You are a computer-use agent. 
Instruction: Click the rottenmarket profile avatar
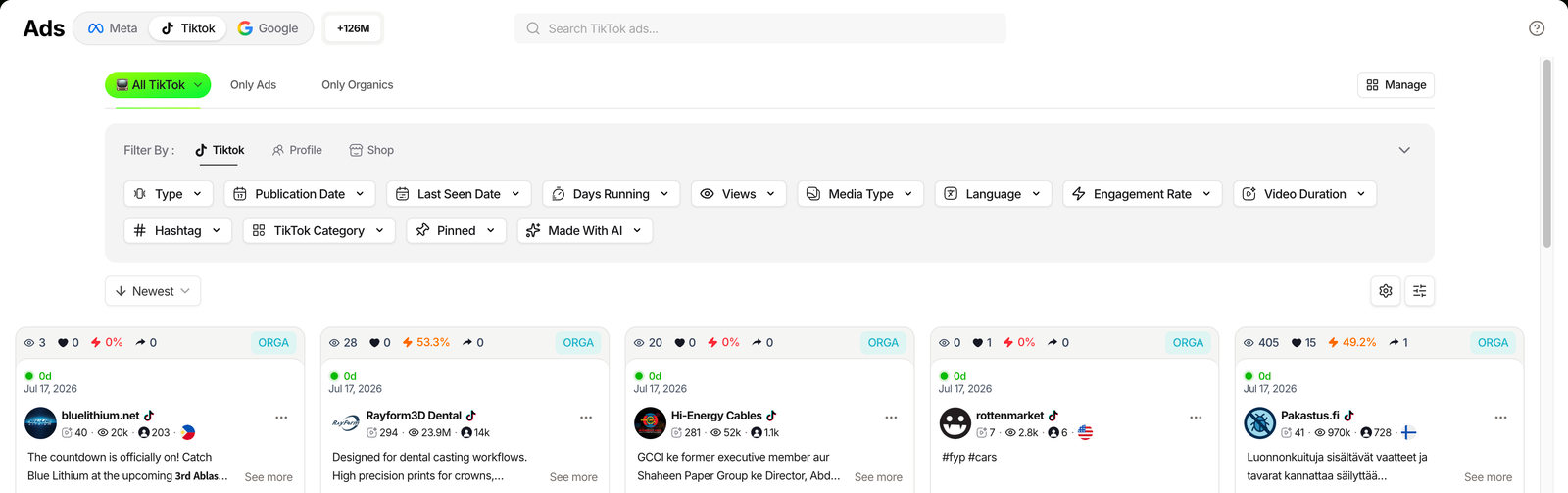click(x=955, y=423)
